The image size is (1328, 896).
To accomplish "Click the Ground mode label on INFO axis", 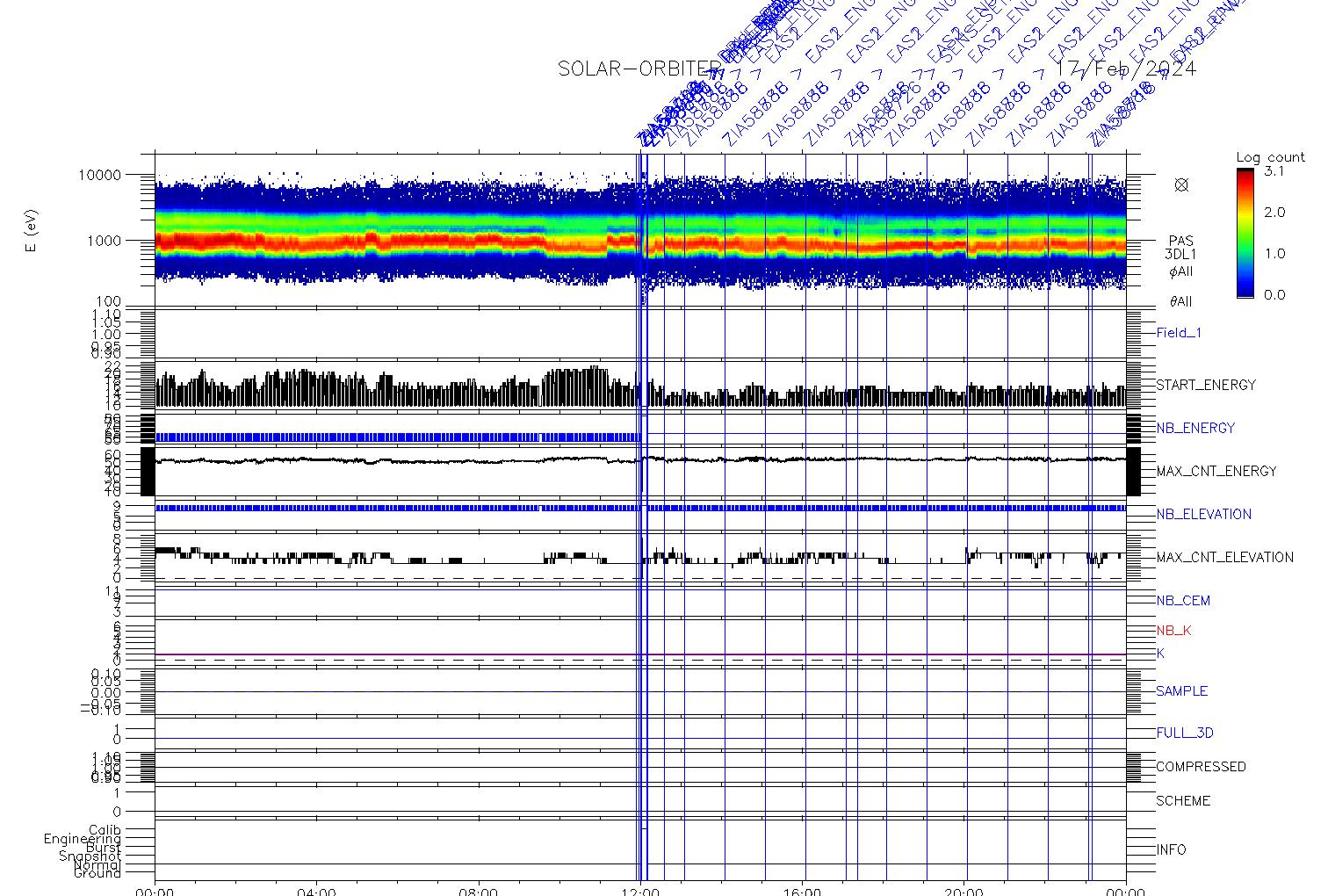I will tap(97, 873).
